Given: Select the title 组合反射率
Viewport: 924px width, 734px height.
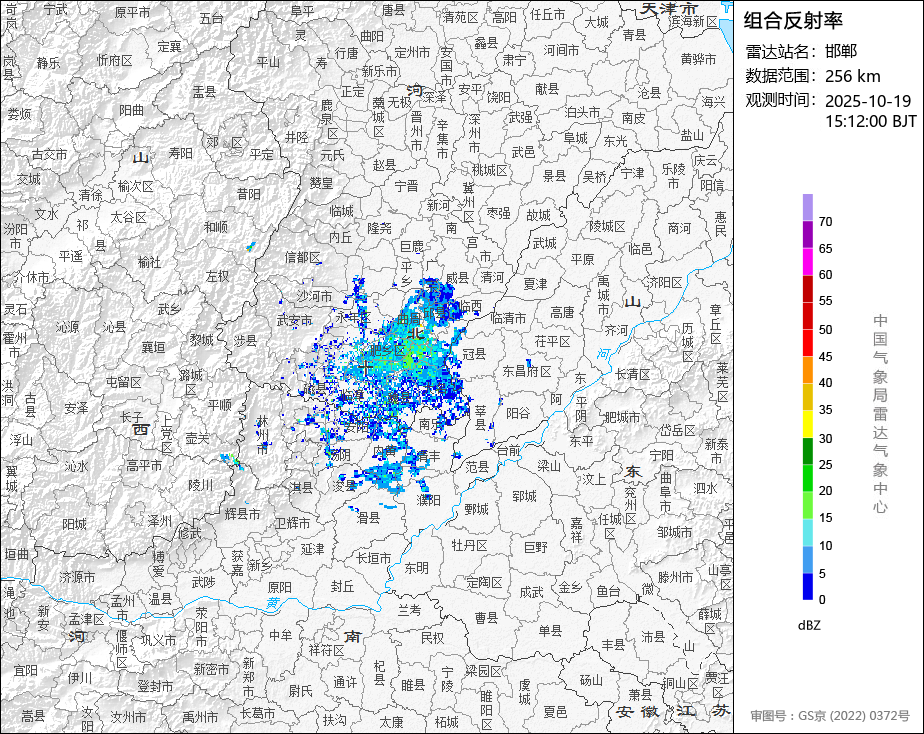Looking at the screenshot, I should (793, 21).
